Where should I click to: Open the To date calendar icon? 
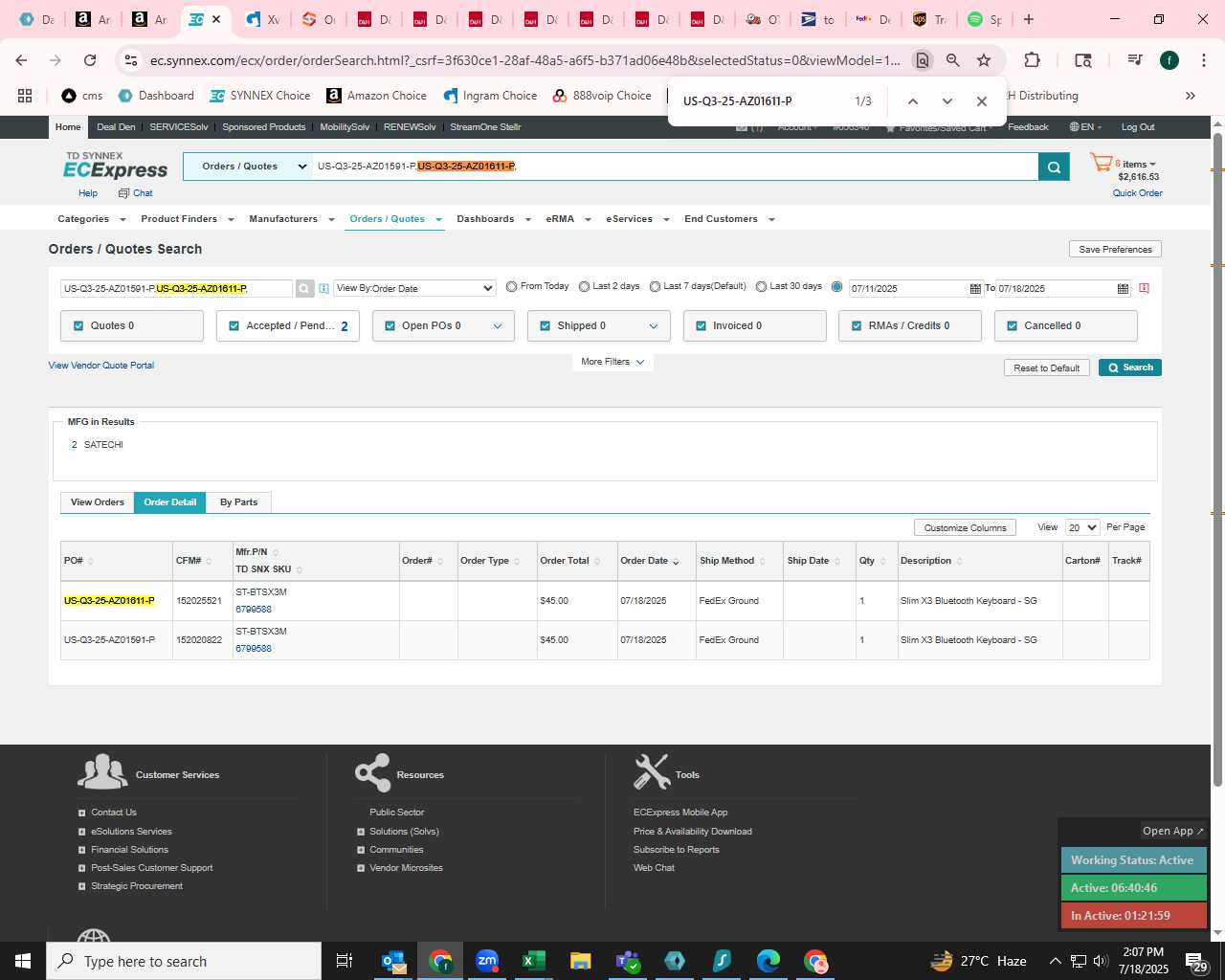1123,288
